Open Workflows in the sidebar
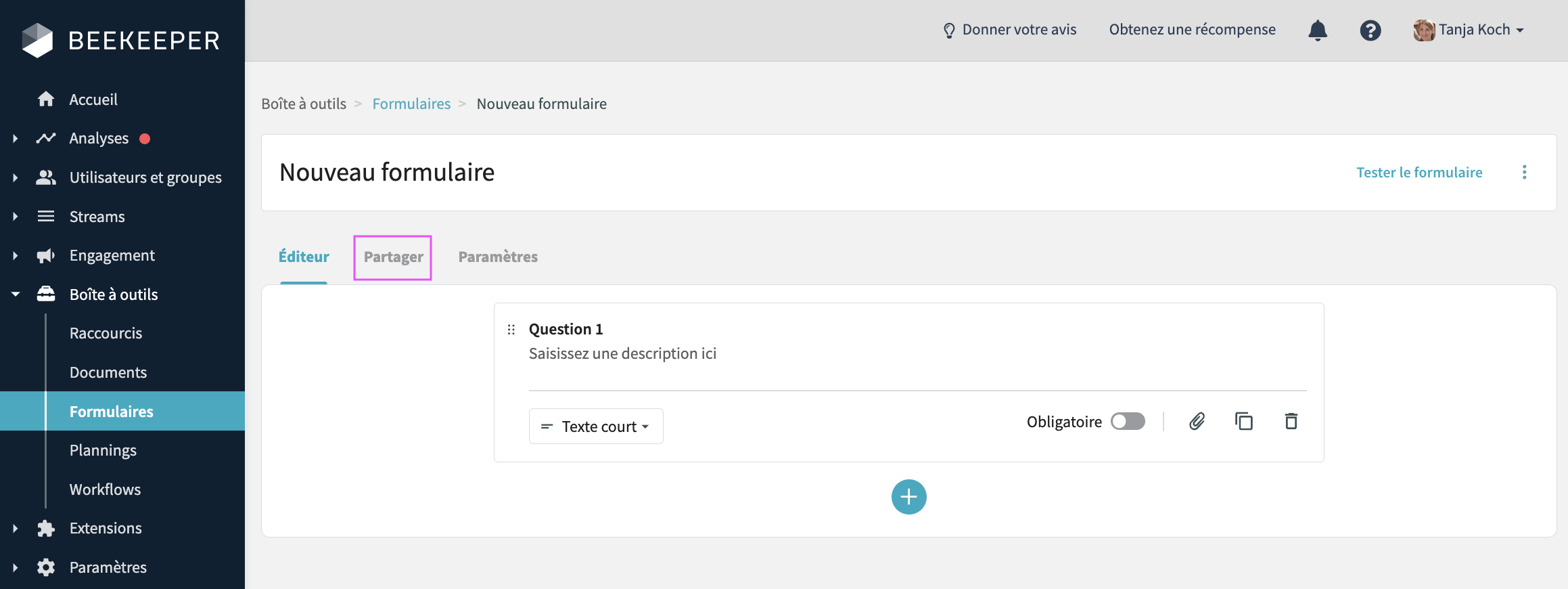This screenshot has height=589, width=1568. (105, 489)
